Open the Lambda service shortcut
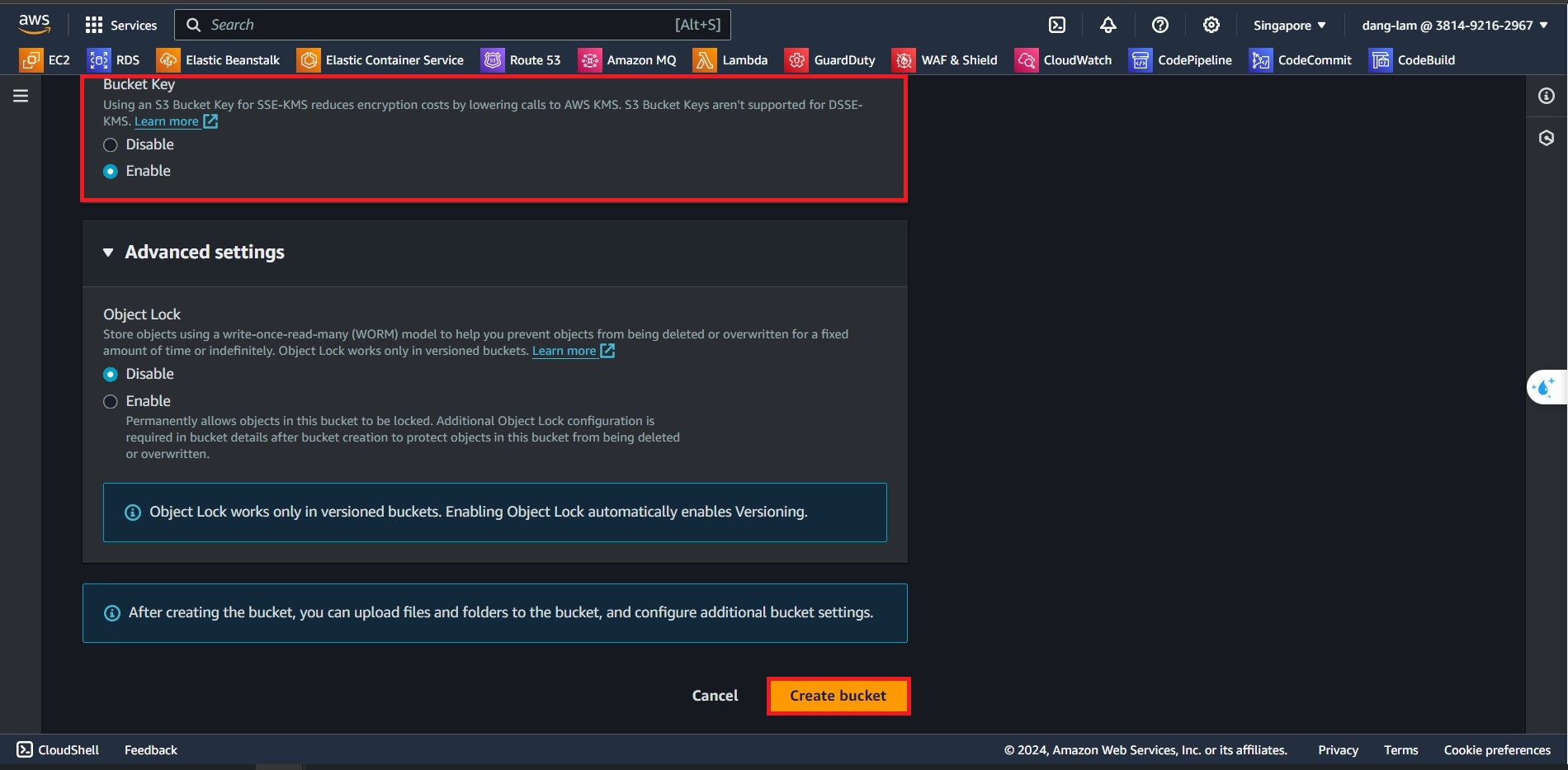 tap(730, 60)
